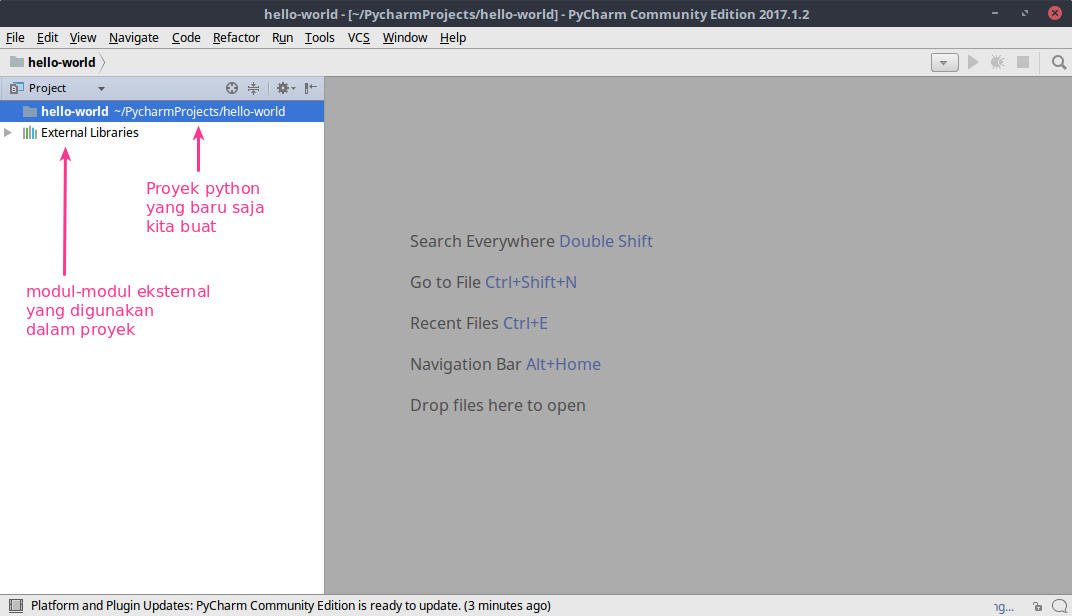Viewport: 1072px width, 616px height.
Task: Collapse all nodes using the collapse icon
Action: (253, 88)
